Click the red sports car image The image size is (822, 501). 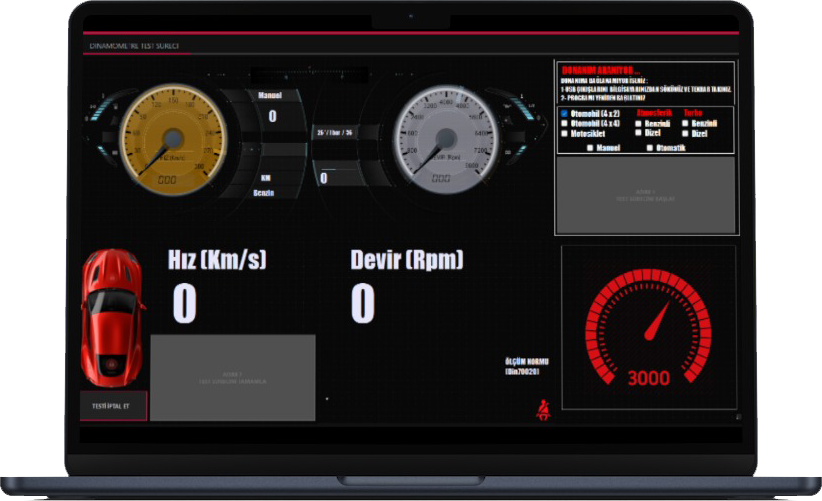113,315
